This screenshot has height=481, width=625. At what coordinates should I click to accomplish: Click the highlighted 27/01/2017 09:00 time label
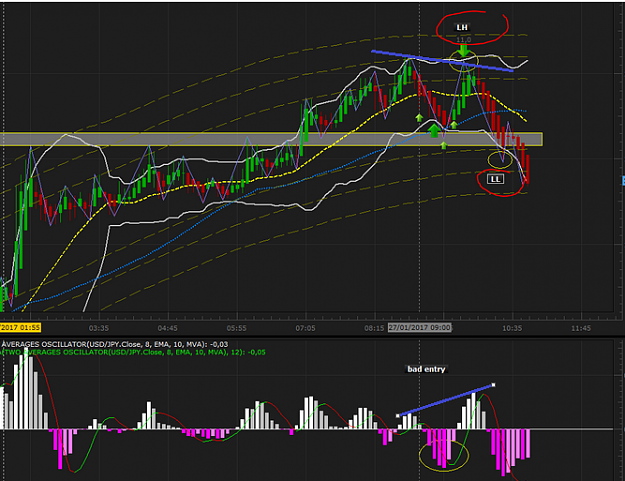click(x=420, y=328)
